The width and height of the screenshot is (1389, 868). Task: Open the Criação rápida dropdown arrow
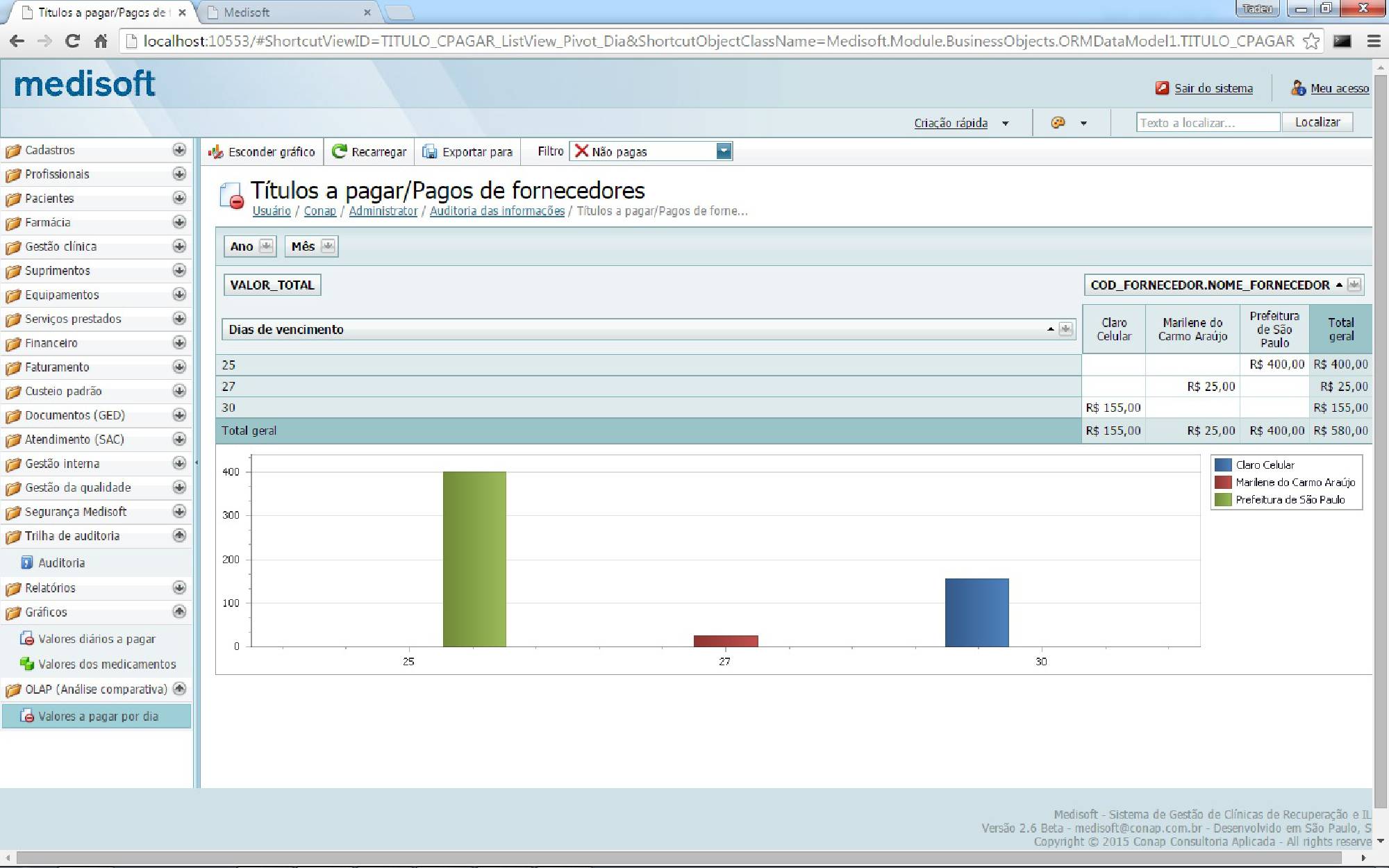(x=1005, y=124)
